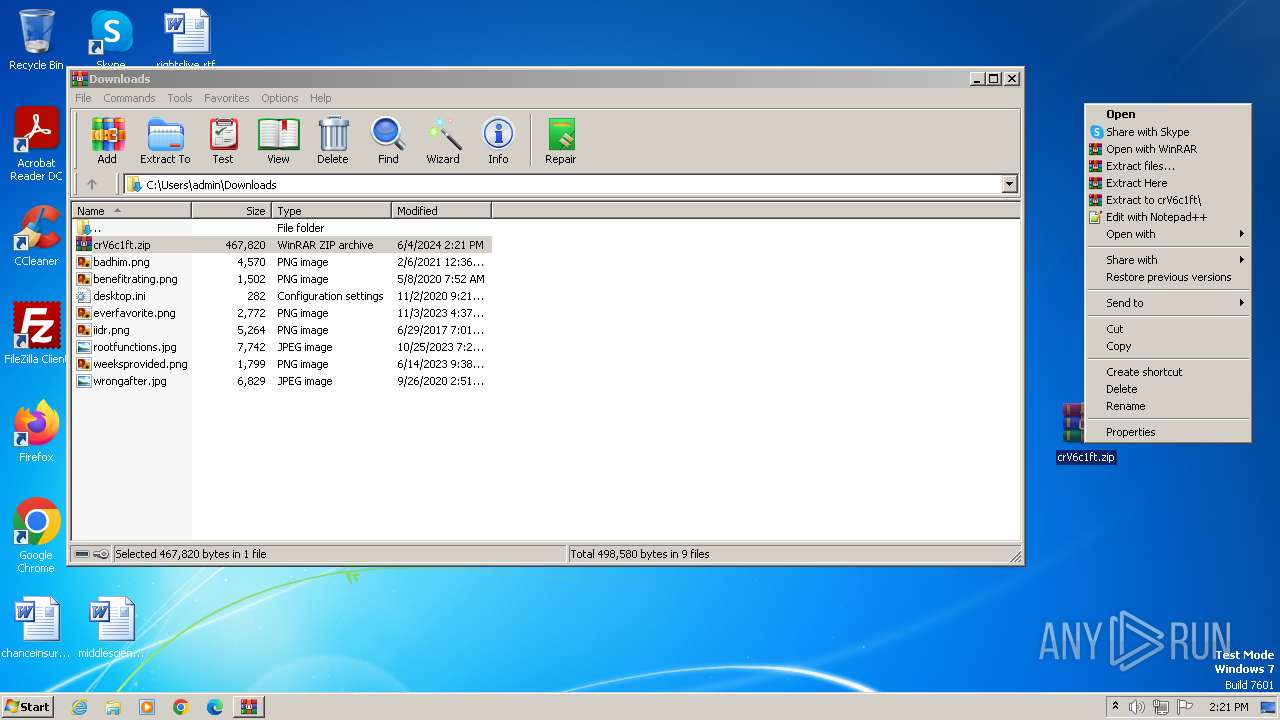Select everfavorite.png file
The height and width of the screenshot is (720, 1280).
[281, 313]
